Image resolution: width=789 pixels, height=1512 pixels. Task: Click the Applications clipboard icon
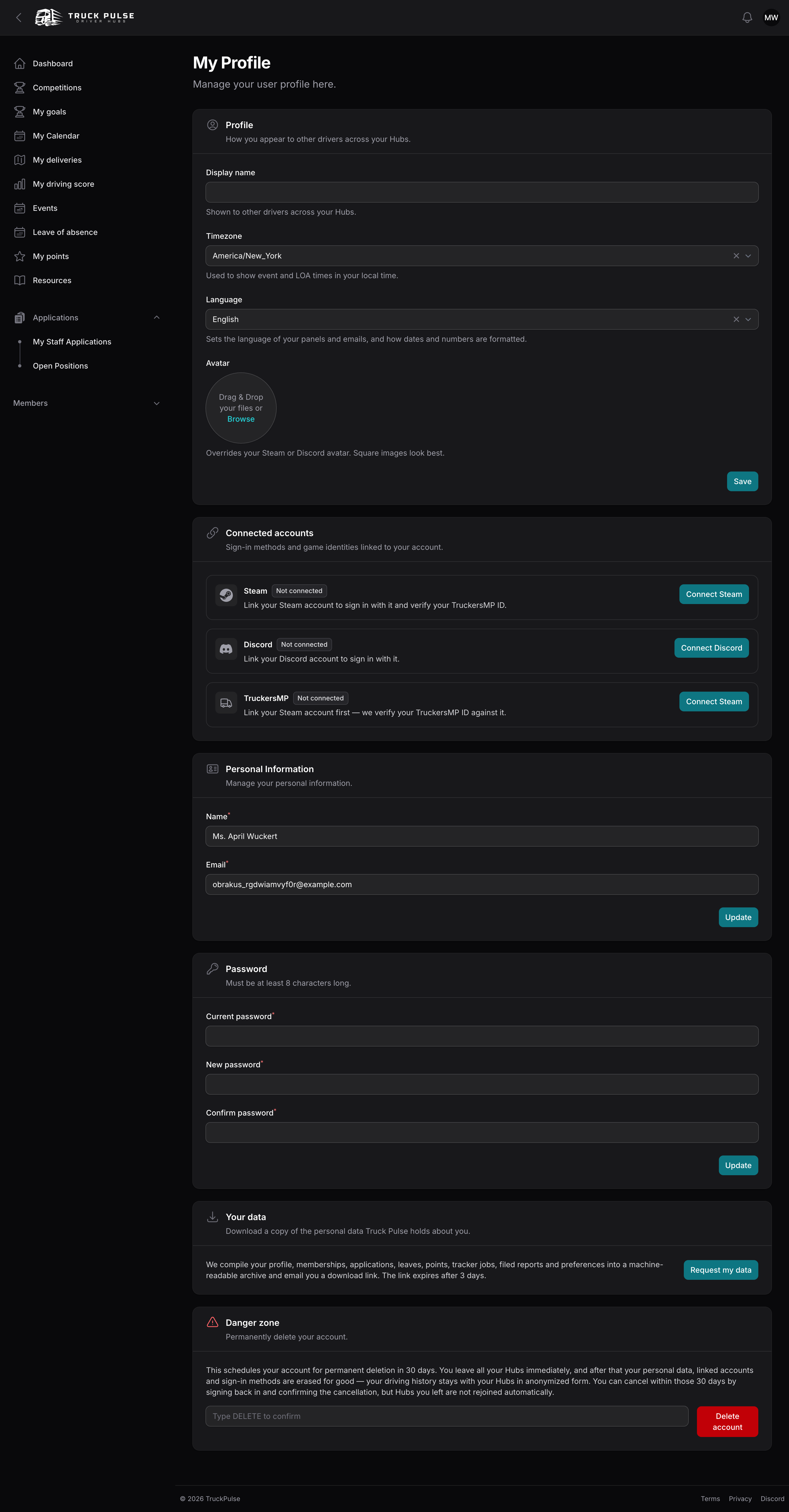pos(19,318)
